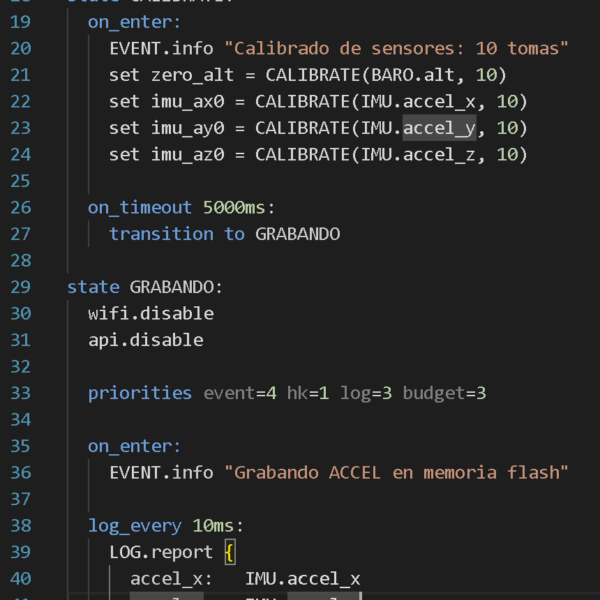Click the imu_ay0 variable name
The image size is (600, 600).
pos(187,128)
